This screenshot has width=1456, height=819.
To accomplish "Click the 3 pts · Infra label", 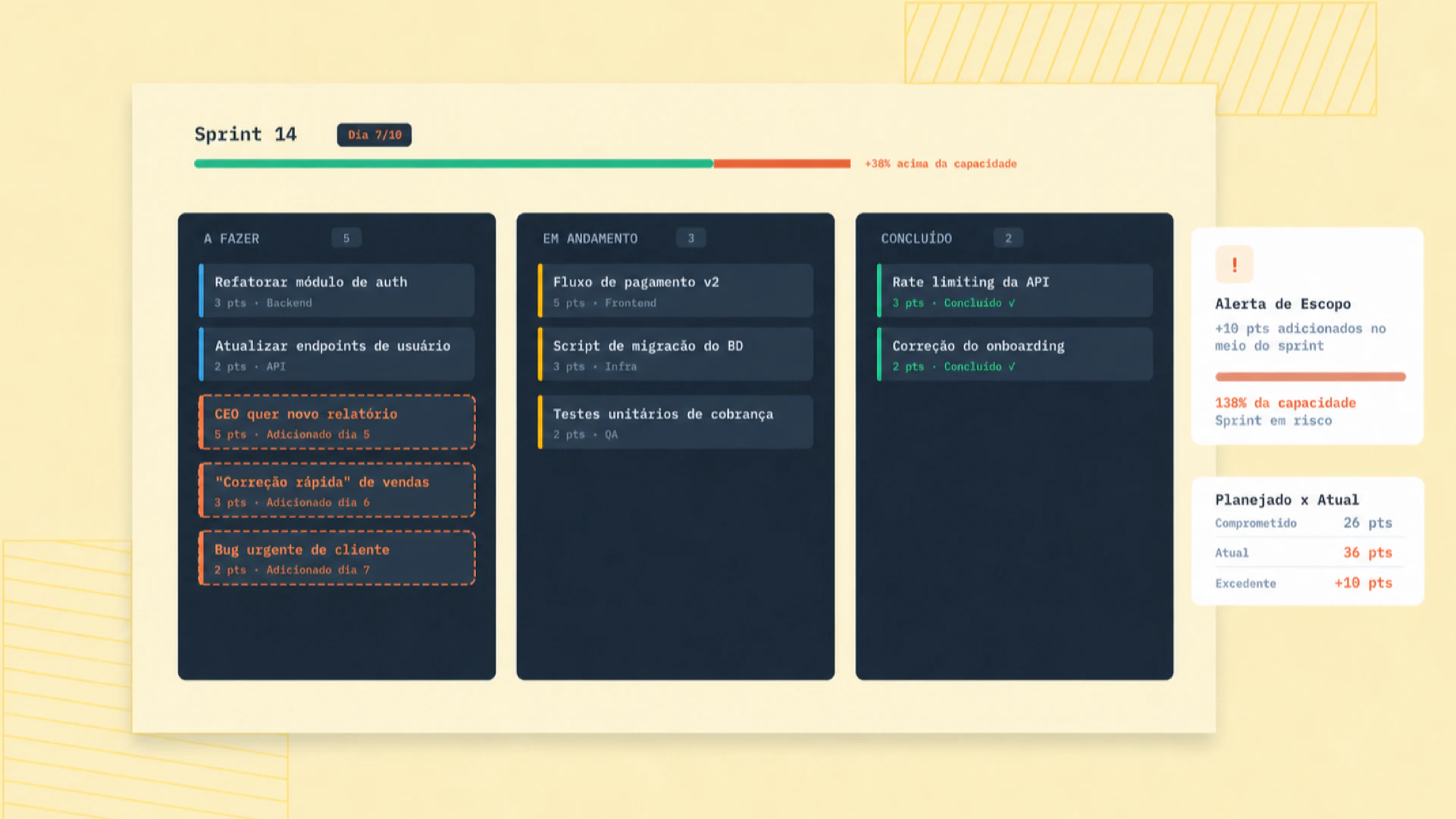I will coord(595,367).
